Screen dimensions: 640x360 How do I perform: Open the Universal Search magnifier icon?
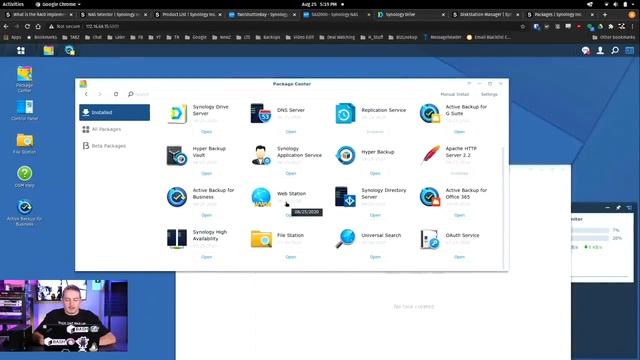(345, 239)
